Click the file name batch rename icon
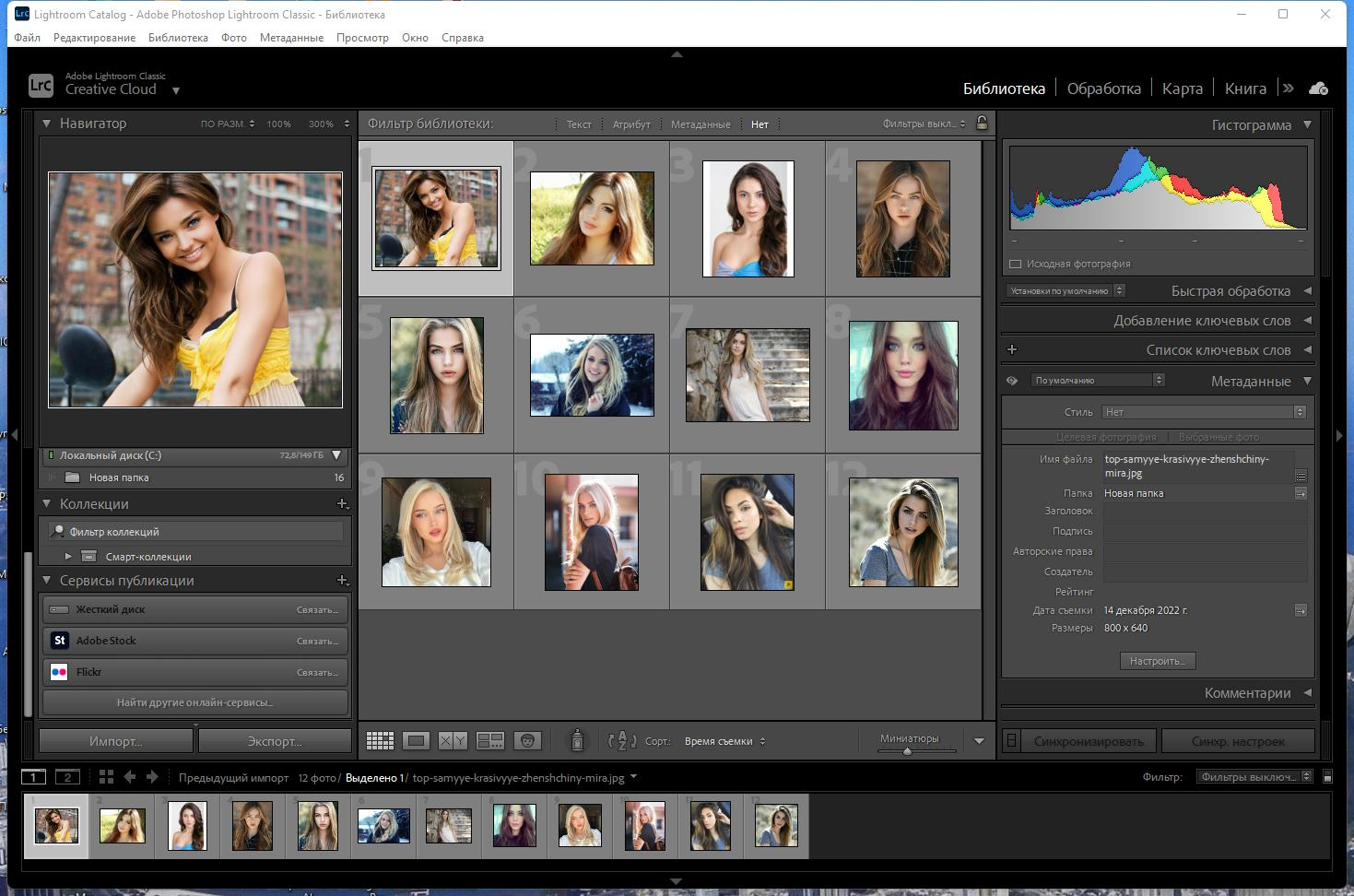This screenshot has height=896, width=1354. click(1301, 476)
